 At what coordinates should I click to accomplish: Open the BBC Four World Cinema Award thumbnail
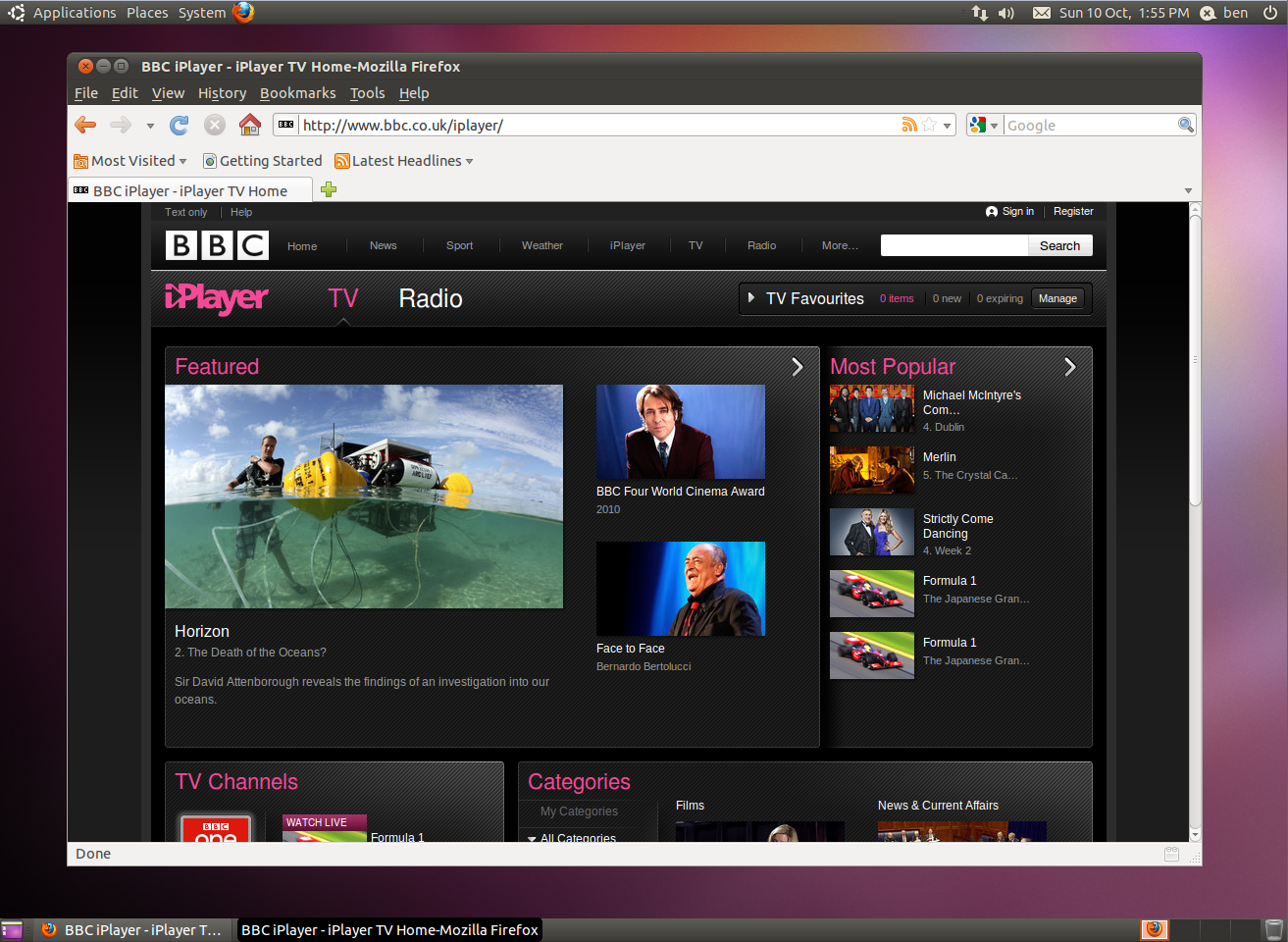[681, 432]
